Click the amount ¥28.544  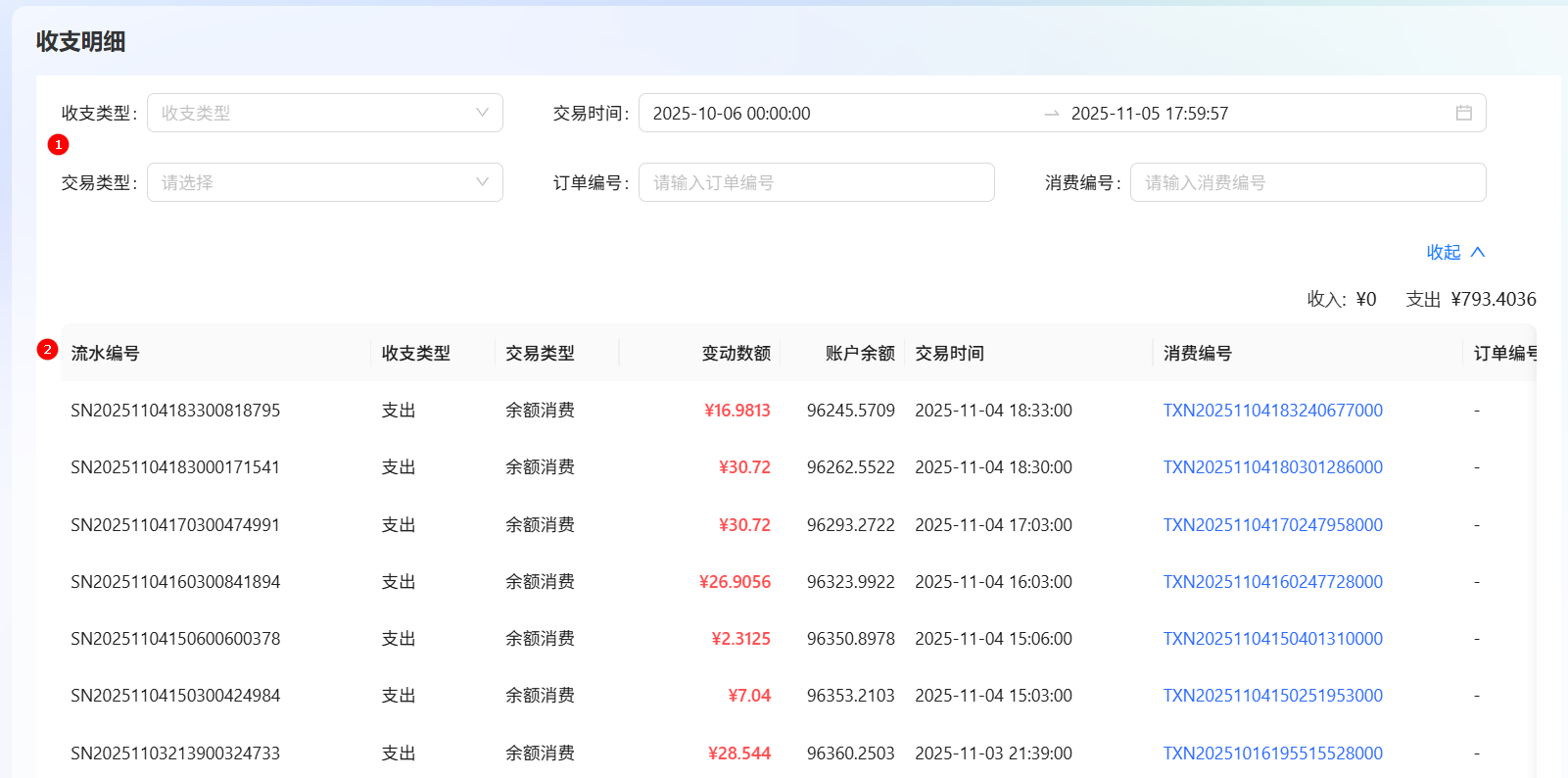(x=739, y=754)
